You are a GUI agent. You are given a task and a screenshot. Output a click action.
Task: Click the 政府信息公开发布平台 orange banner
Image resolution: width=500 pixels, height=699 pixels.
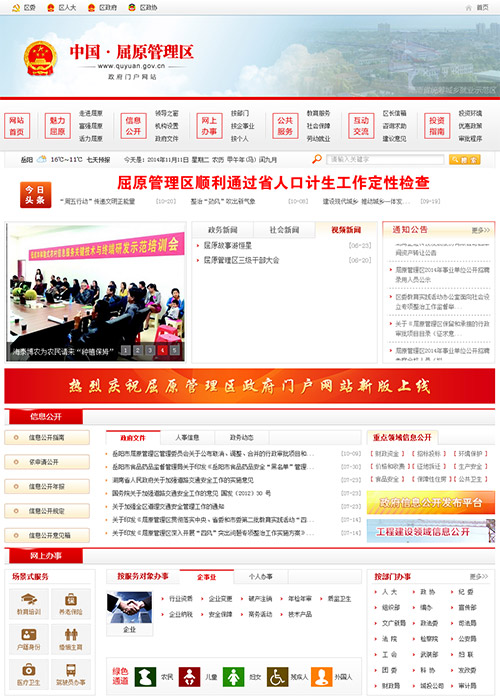click(x=430, y=503)
